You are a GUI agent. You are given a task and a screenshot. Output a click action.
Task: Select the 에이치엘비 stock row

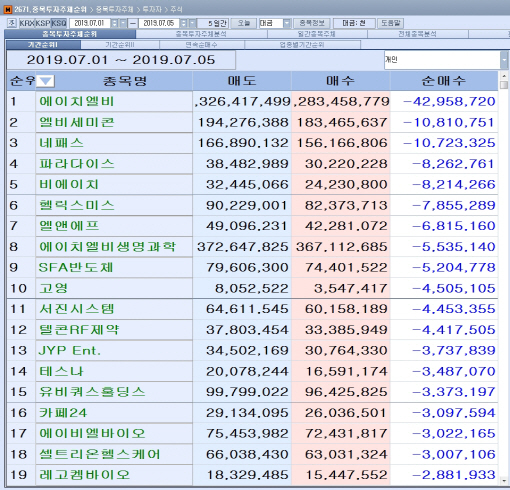pos(252,101)
